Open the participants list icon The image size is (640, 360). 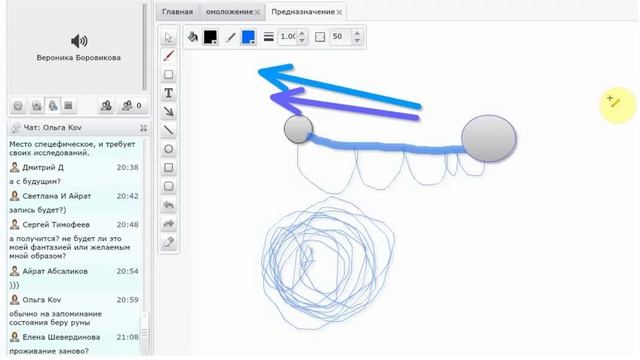(106, 106)
